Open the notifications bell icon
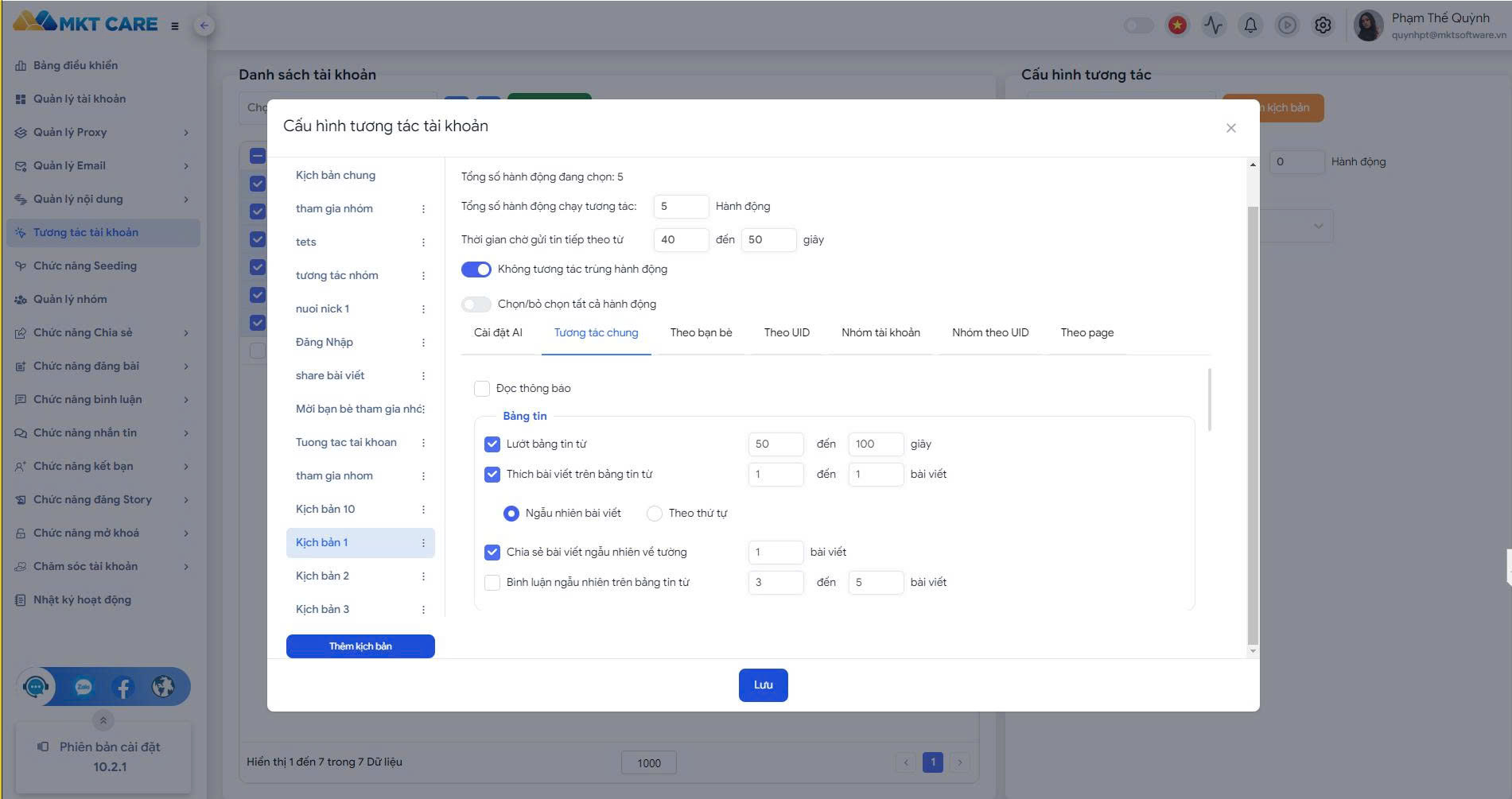The width and height of the screenshot is (1512, 799). (1250, 25)
